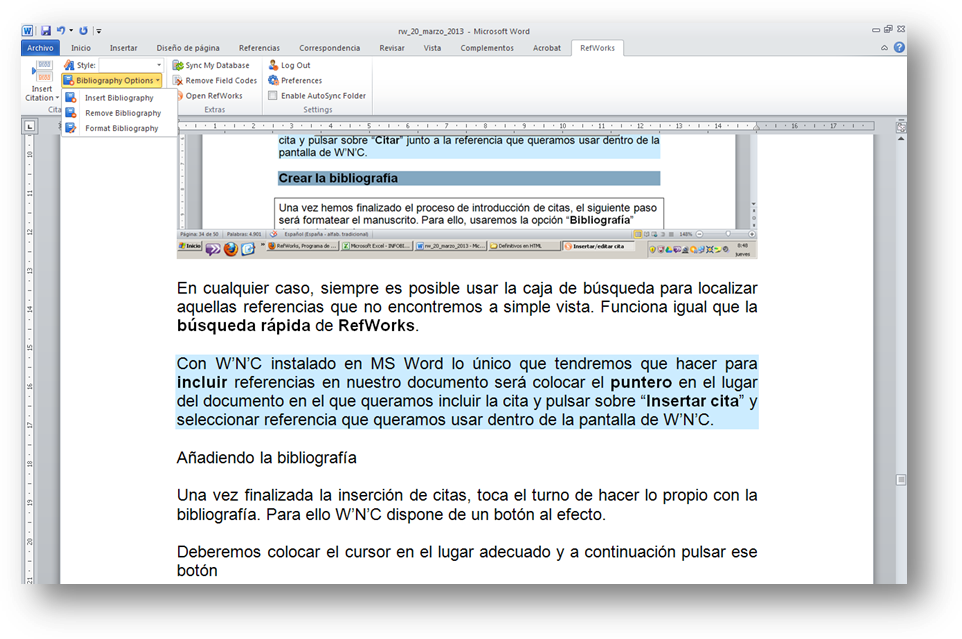Click the heading 'Añadiendo la bibliografía'
This screenshot has height=639, width=962.
pyautogui.click(x=266, y=458)
